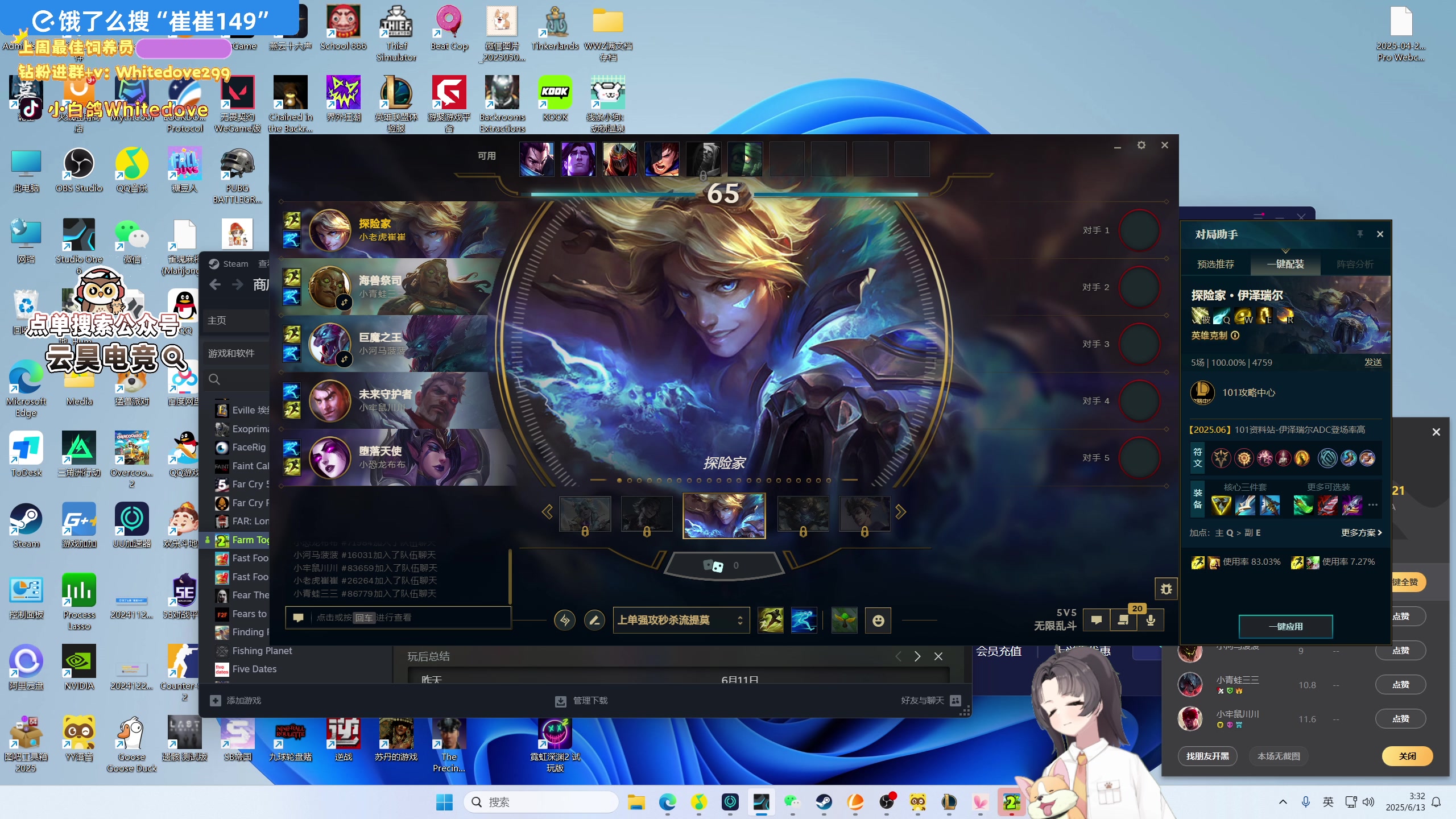Close the 玩后总结 panel
The height and width of the screenshot is (819, 1456).
[x=938, y=656]
